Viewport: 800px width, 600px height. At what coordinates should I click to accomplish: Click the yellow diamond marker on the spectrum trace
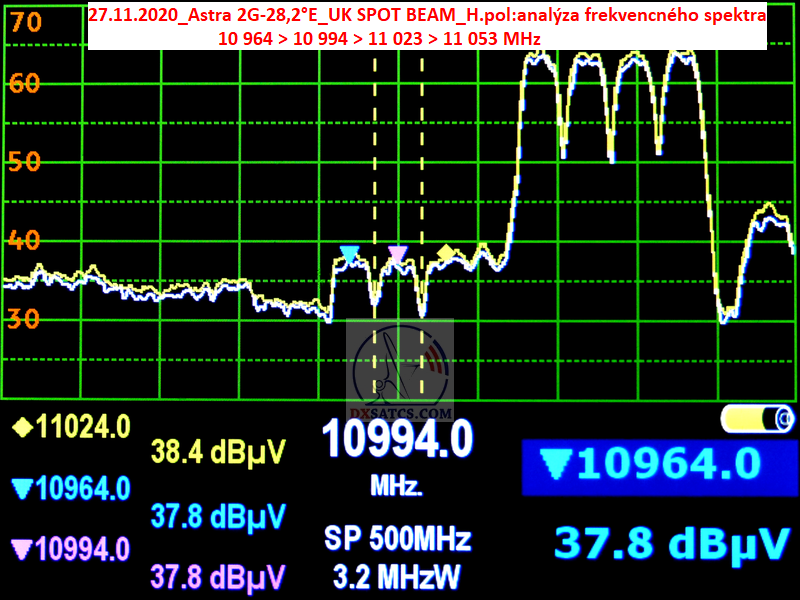point(446,252)
